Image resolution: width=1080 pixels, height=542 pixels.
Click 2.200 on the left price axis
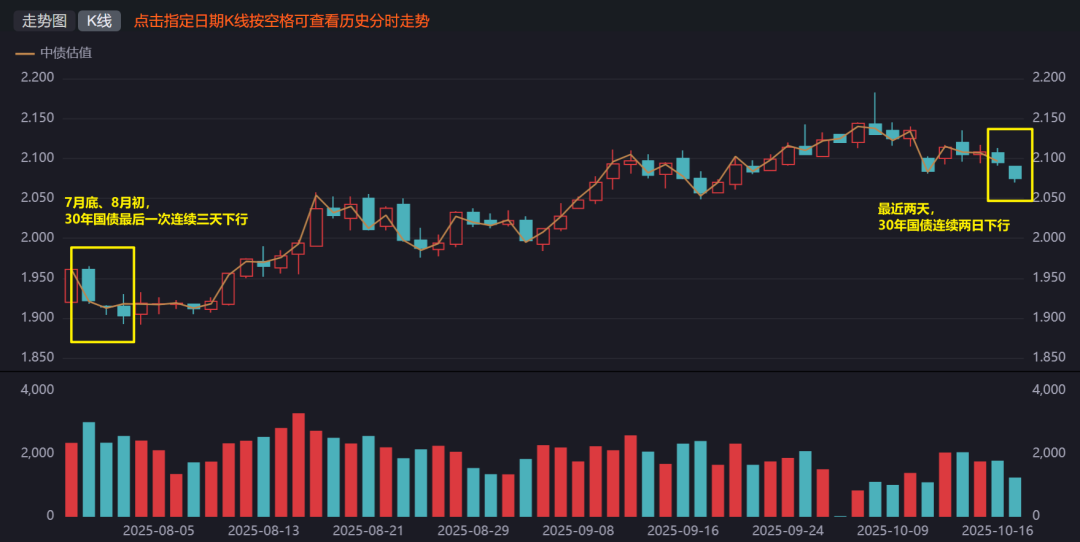click(x=37, y=77)
